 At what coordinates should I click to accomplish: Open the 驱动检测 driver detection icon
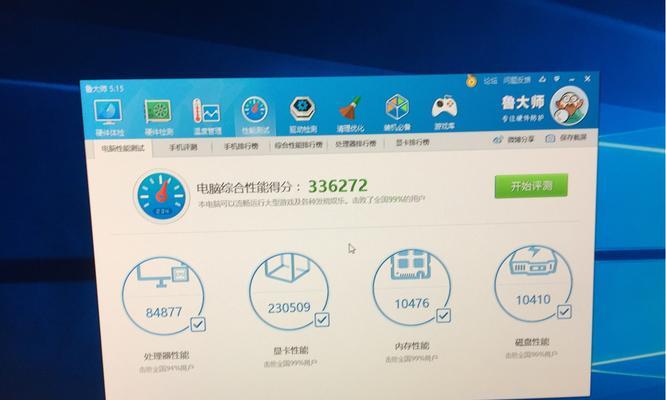302,109
